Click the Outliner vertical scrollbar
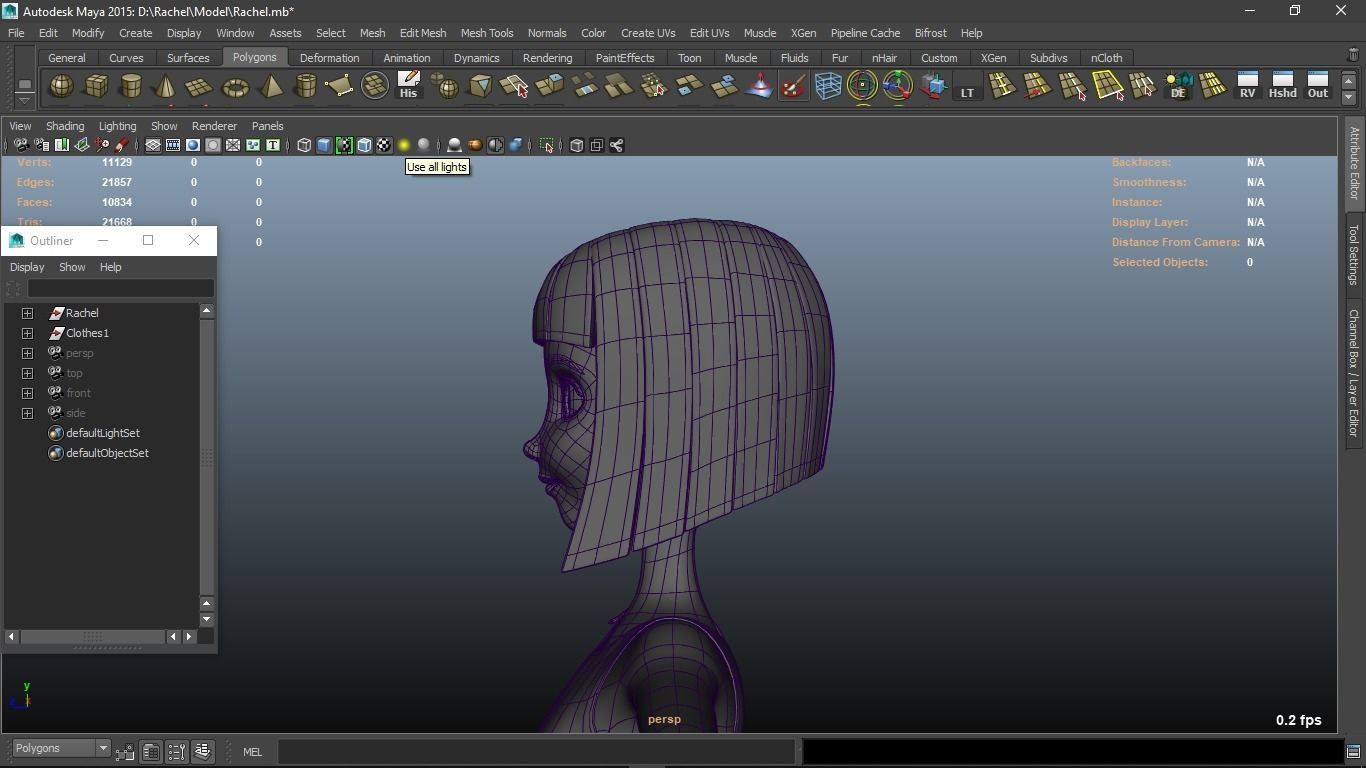The width and height of the screenshot is (1366, 768). click(x=207, y=457)
